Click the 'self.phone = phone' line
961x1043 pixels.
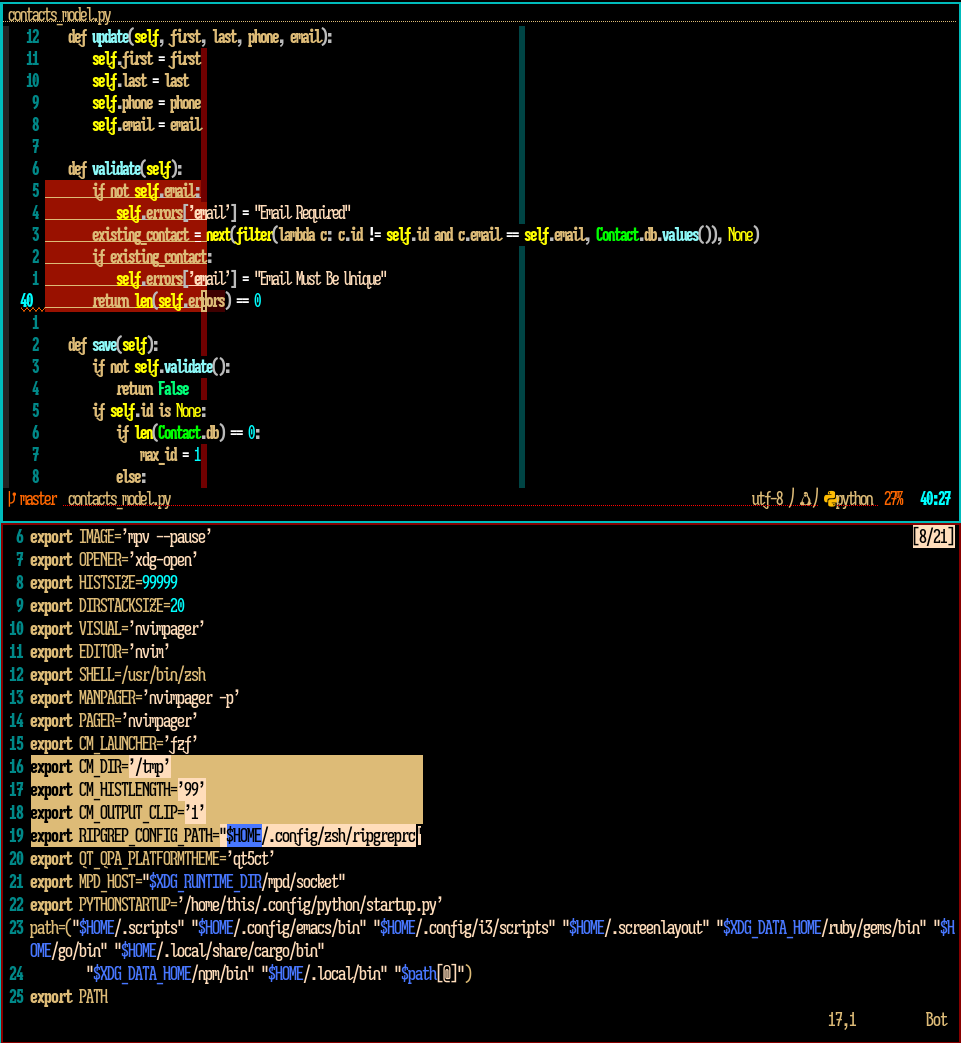coord(147,103)
